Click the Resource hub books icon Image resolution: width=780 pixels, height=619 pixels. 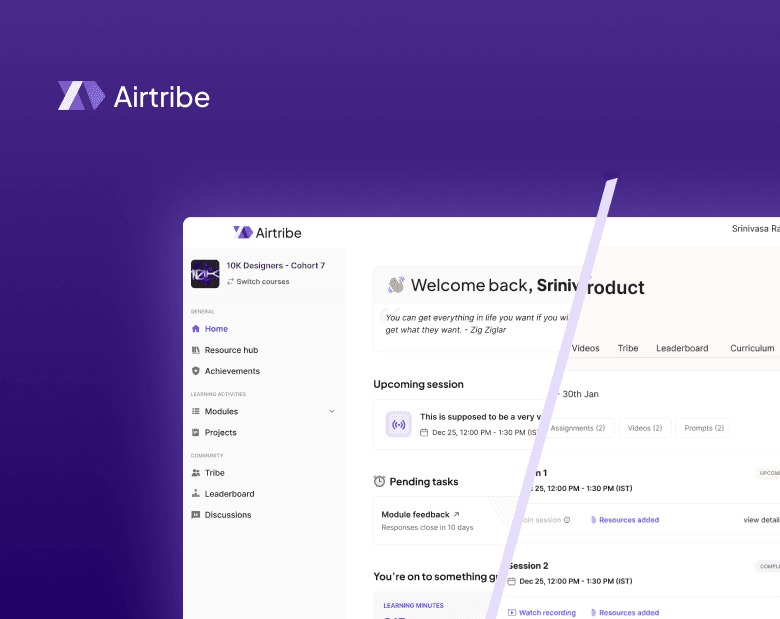[x=195, y=350]
